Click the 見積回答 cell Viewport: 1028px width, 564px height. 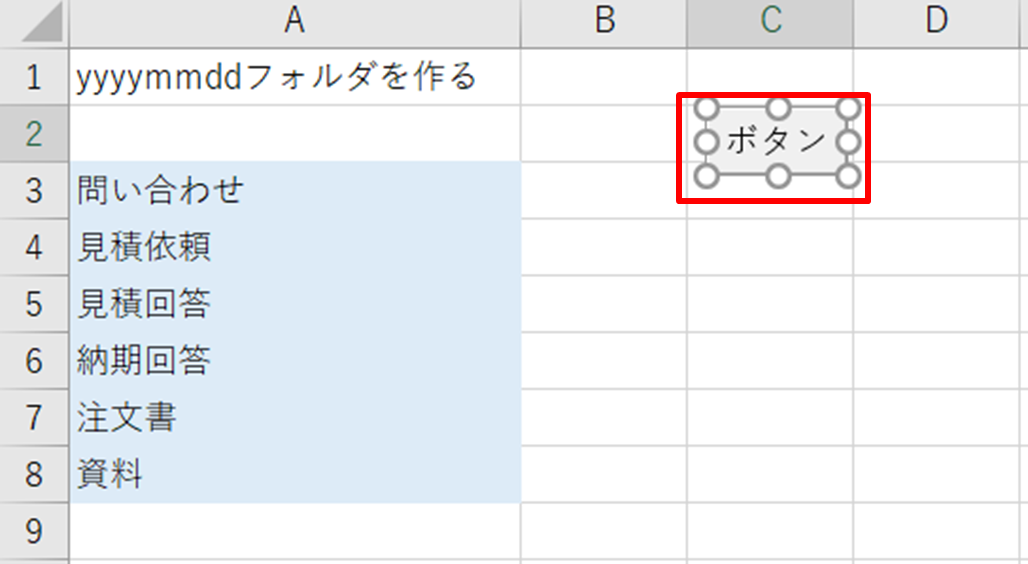click(x=294, y=304)
